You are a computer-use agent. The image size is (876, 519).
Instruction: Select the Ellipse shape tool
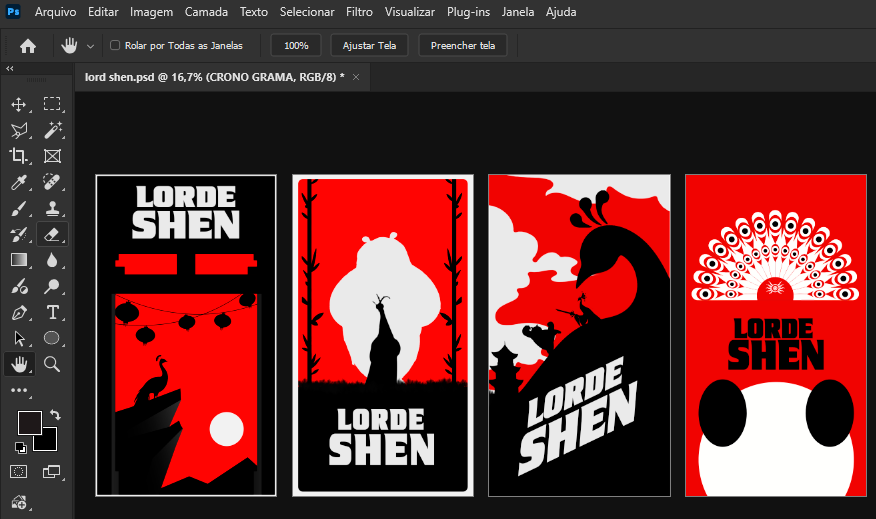pyautogui.click(x=52, y=339)
